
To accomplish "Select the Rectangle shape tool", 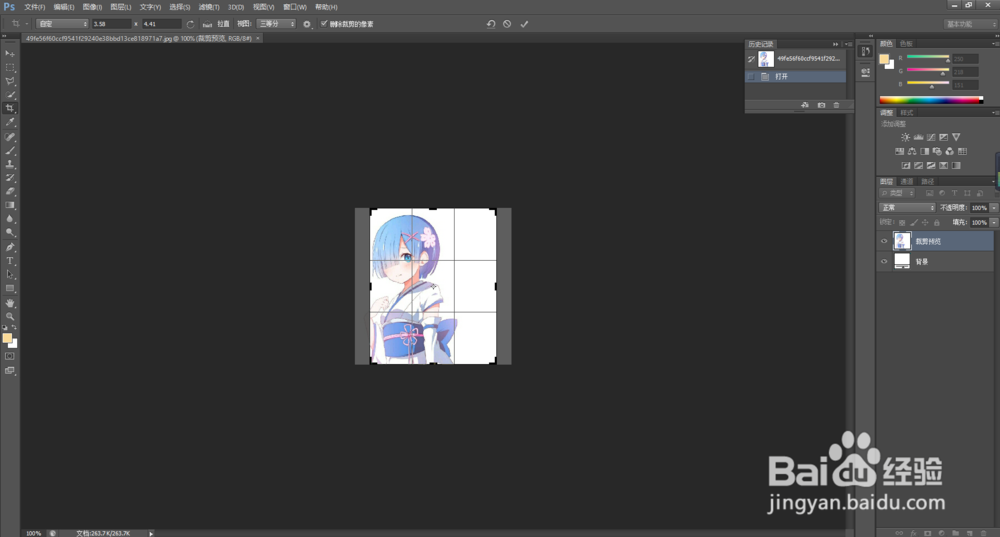I will click(x=10, y=289).
